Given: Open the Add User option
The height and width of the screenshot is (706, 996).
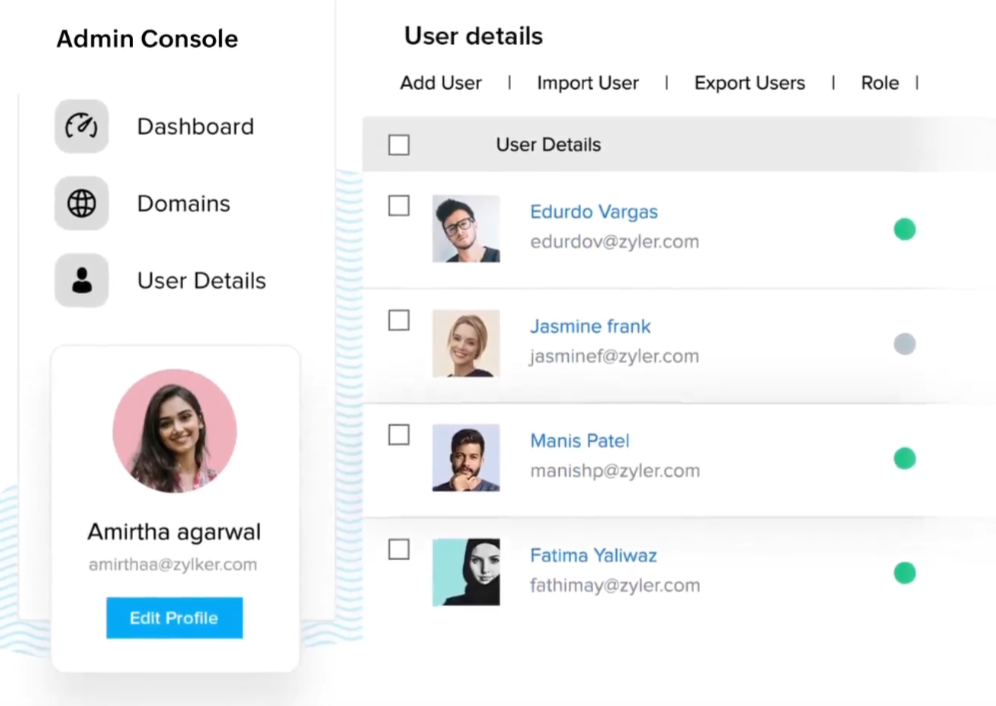Looking at the screenshot, I should 441,83.
